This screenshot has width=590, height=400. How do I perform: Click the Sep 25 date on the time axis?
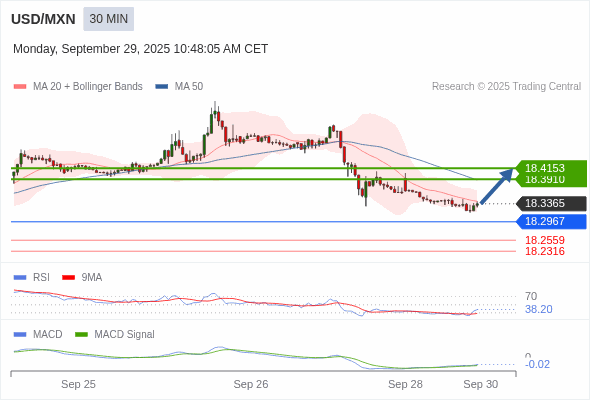coord(78,384)
